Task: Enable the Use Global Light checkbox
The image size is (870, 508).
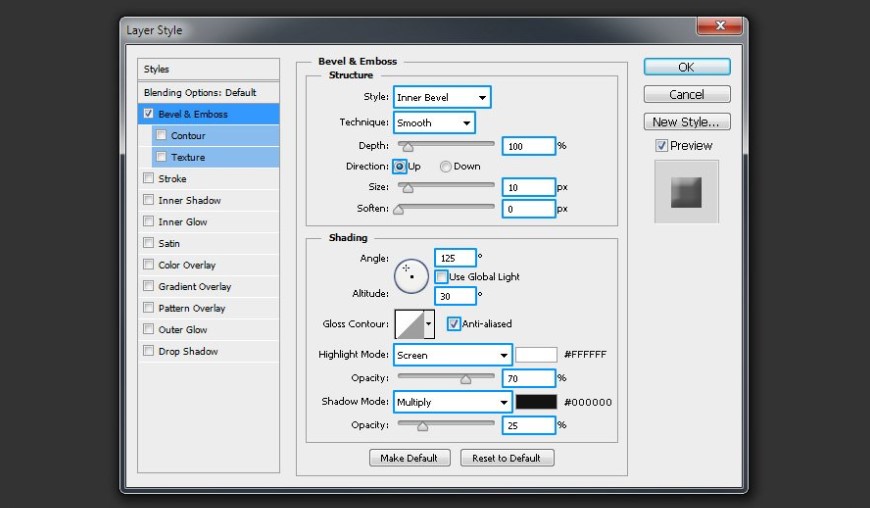Action: [x=441, y=276]
